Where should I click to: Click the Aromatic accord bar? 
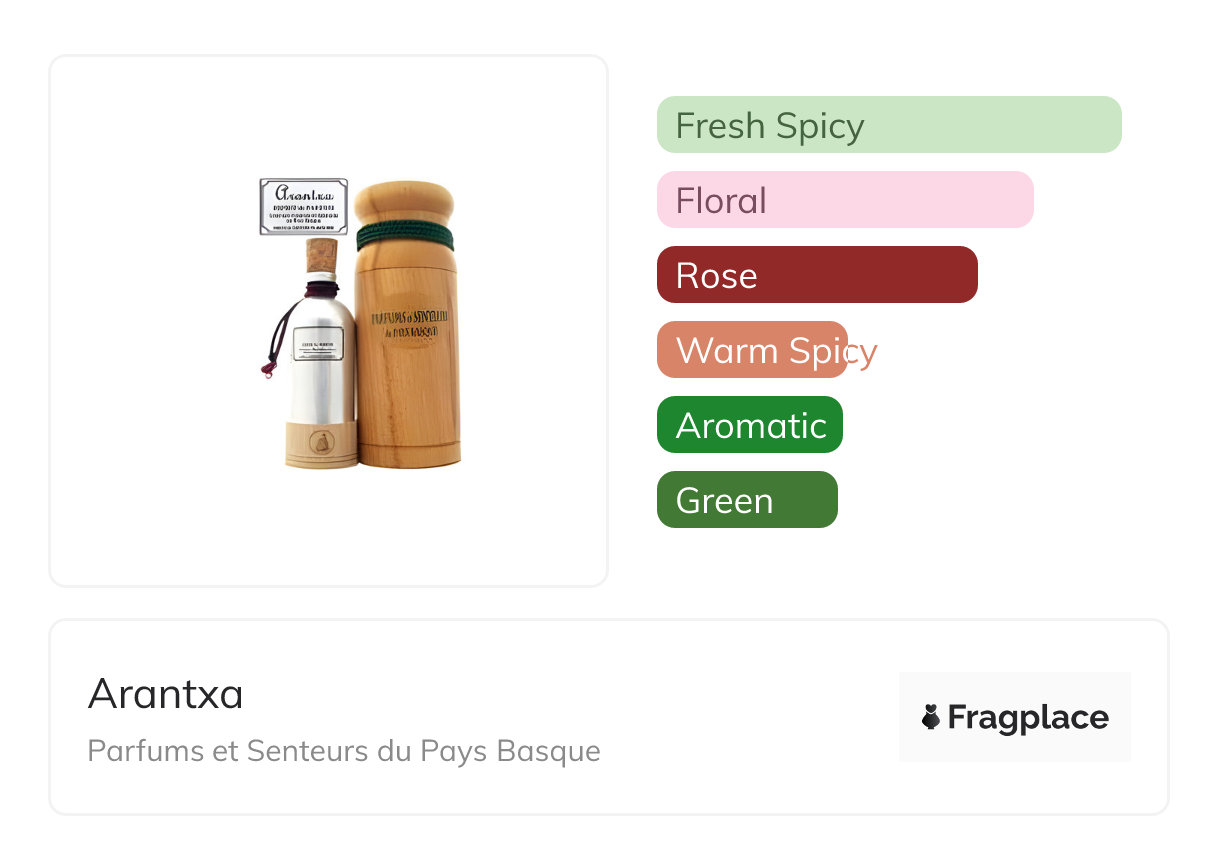749,425
